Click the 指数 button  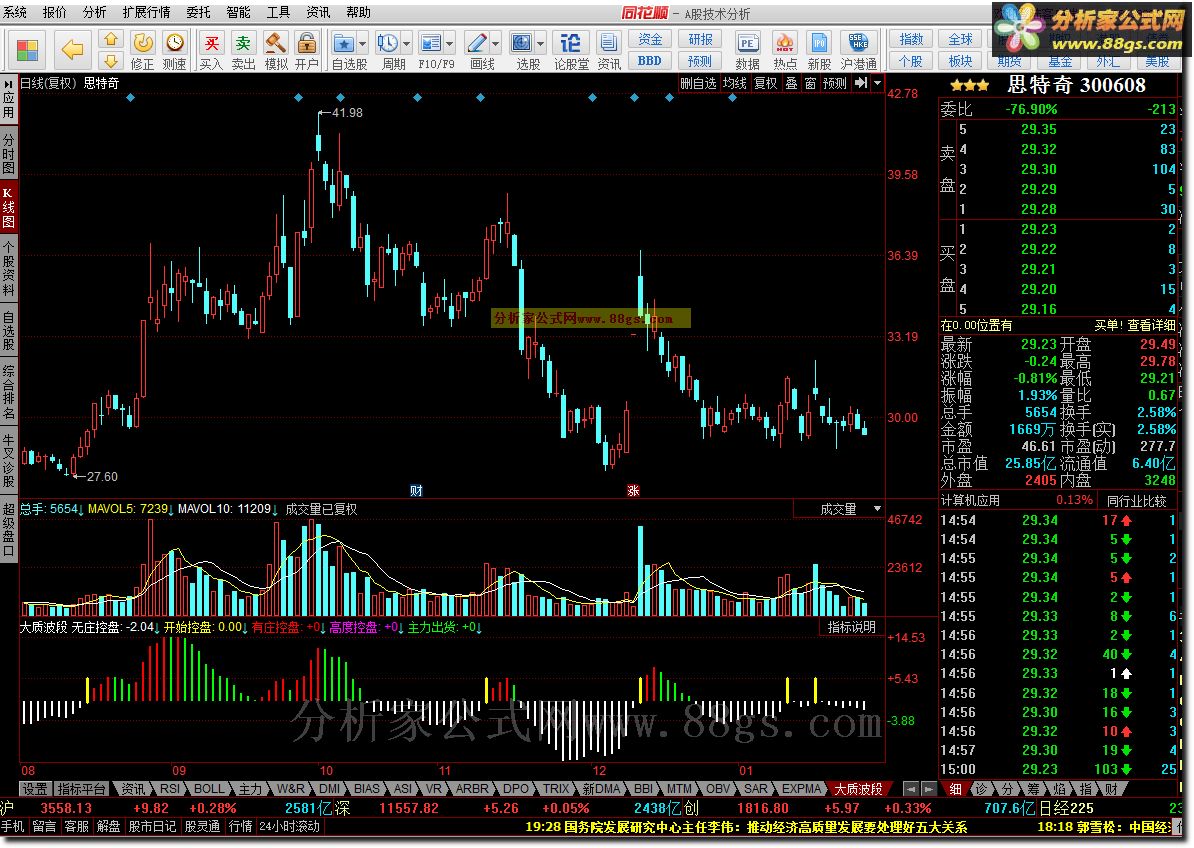point(911,40)
